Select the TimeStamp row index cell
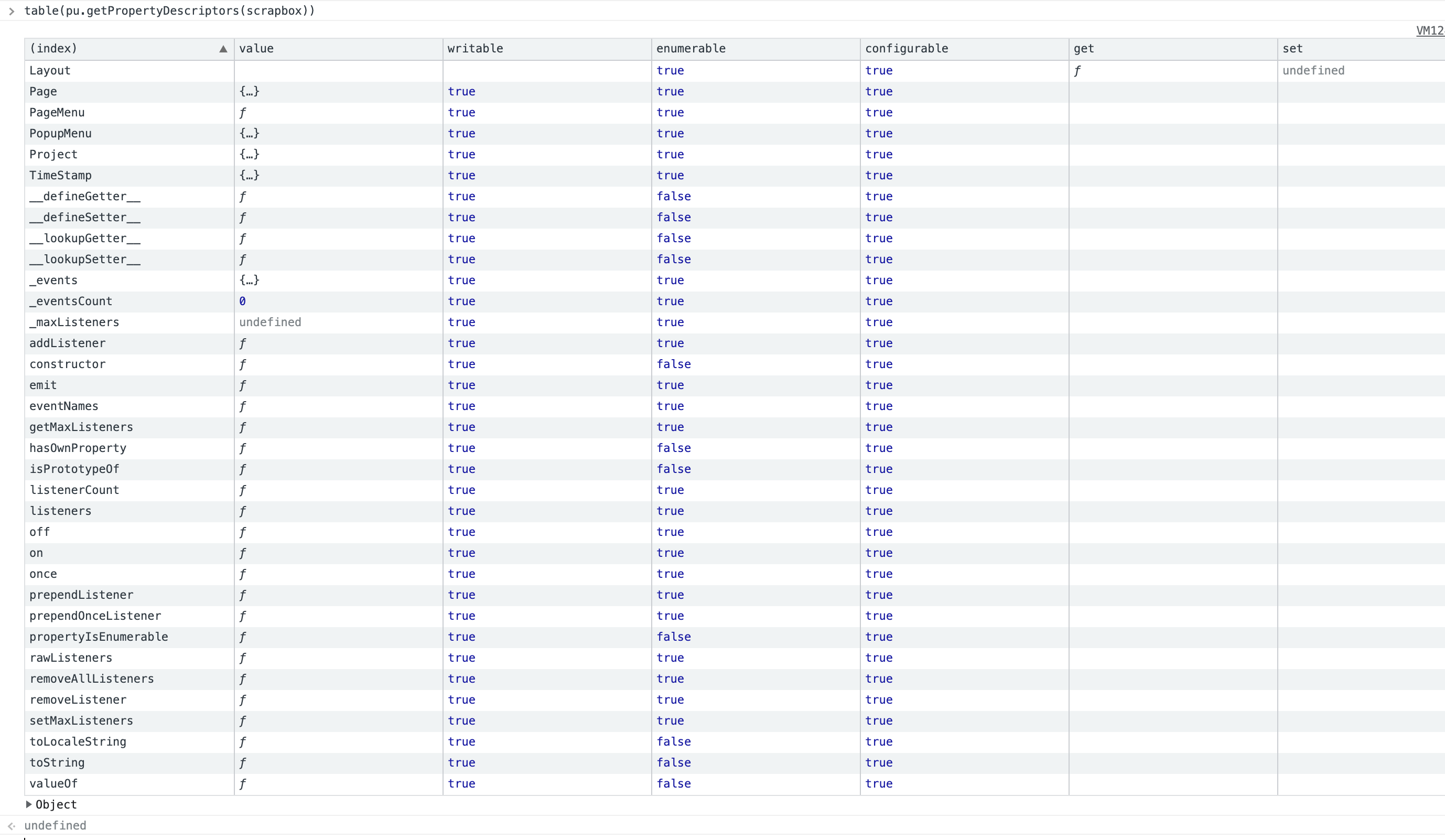 click(x=60, y=176)
